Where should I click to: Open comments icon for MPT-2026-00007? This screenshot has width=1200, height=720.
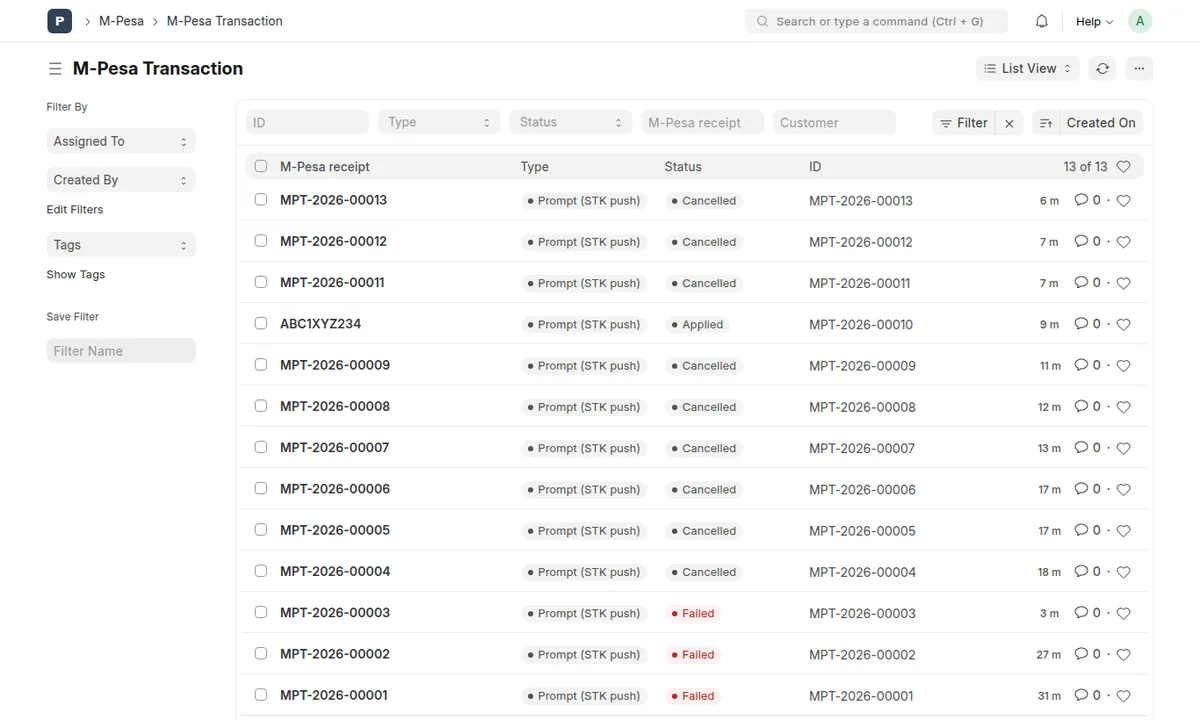1081,448
